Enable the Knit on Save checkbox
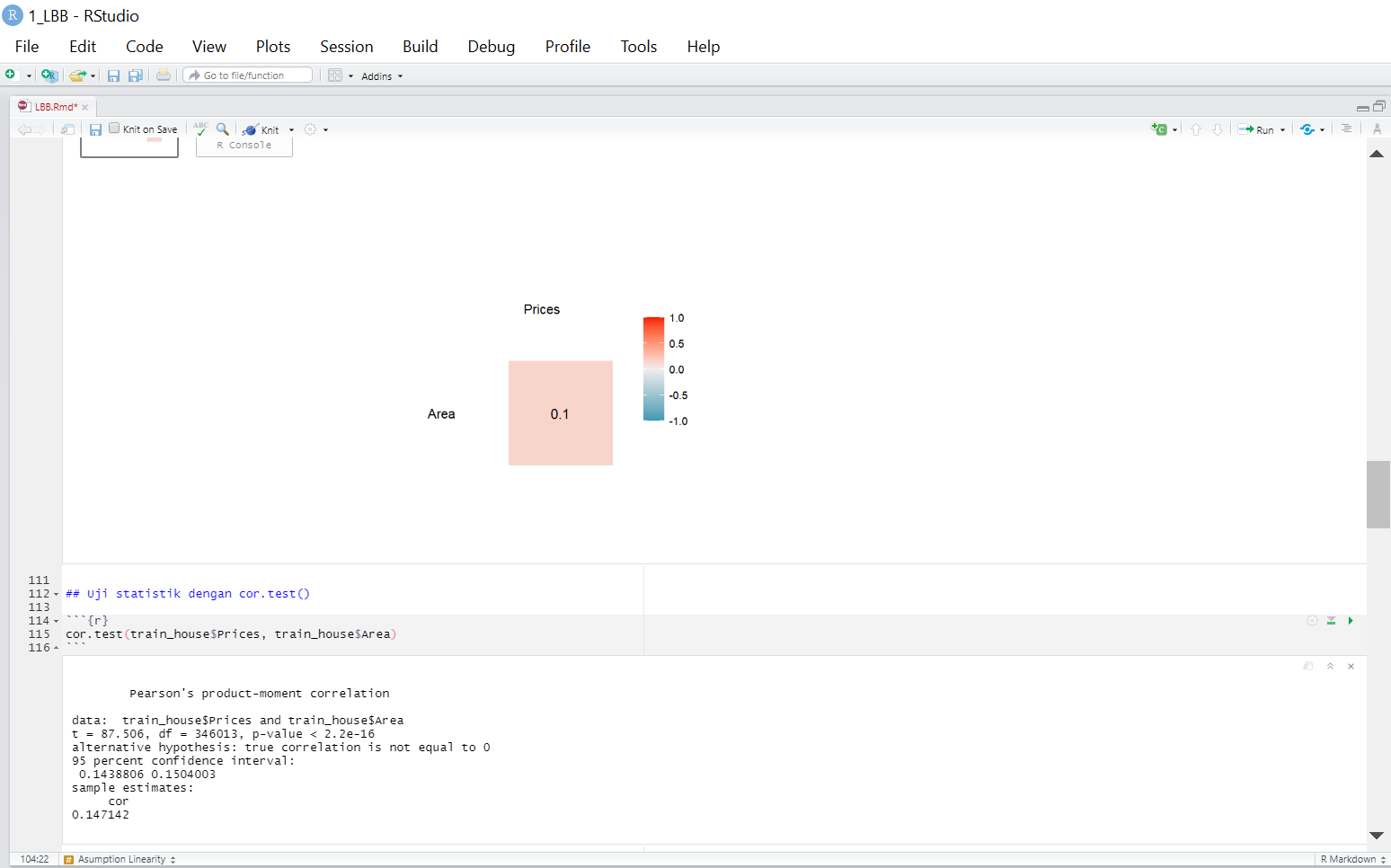 [113, 128]
